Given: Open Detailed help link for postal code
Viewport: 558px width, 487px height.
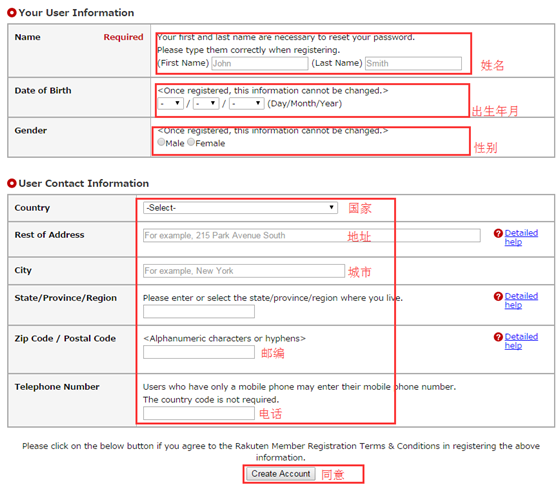Looking at the screenshot, I should [521, 341].
